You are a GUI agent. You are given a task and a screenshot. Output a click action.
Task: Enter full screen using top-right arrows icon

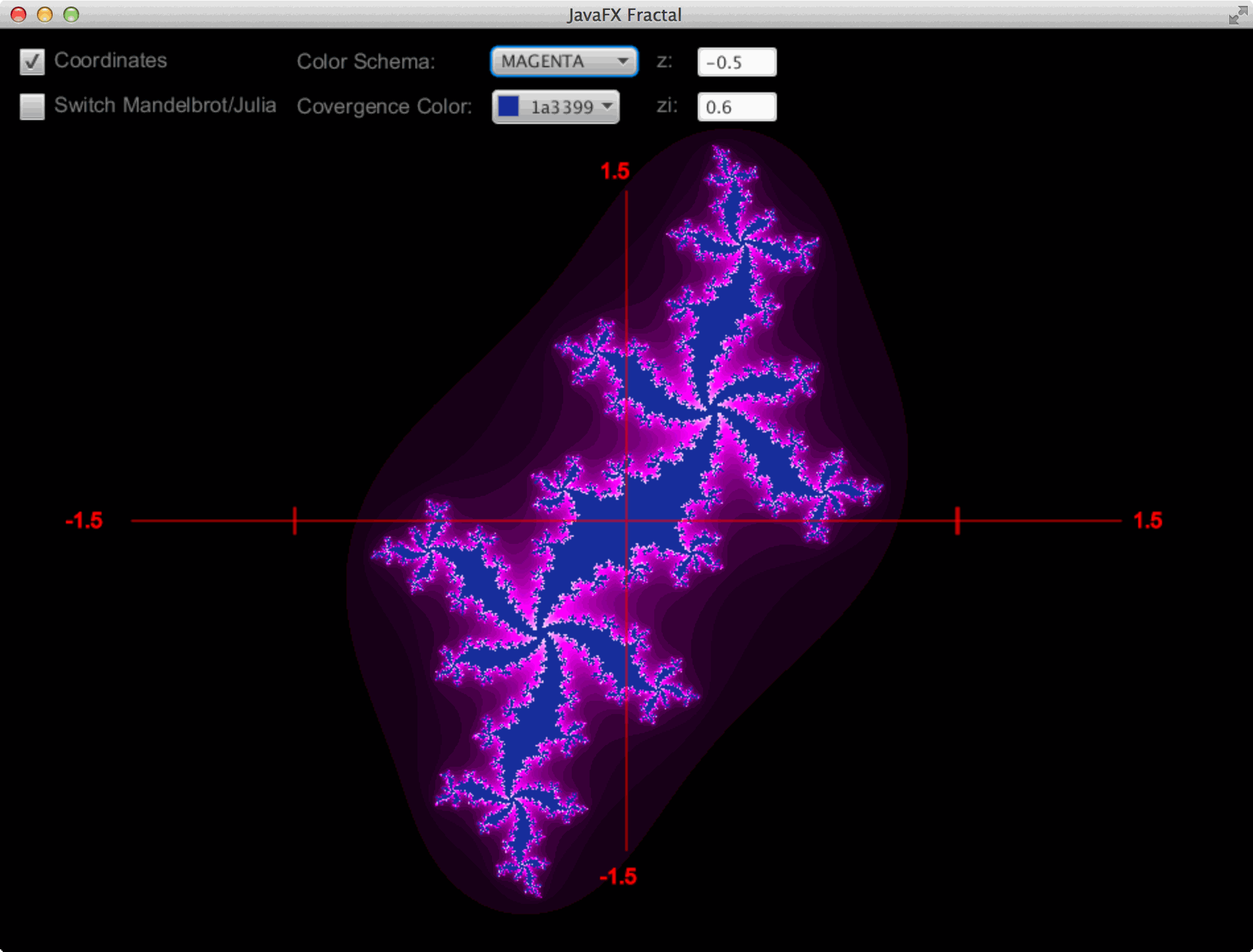1237,15
